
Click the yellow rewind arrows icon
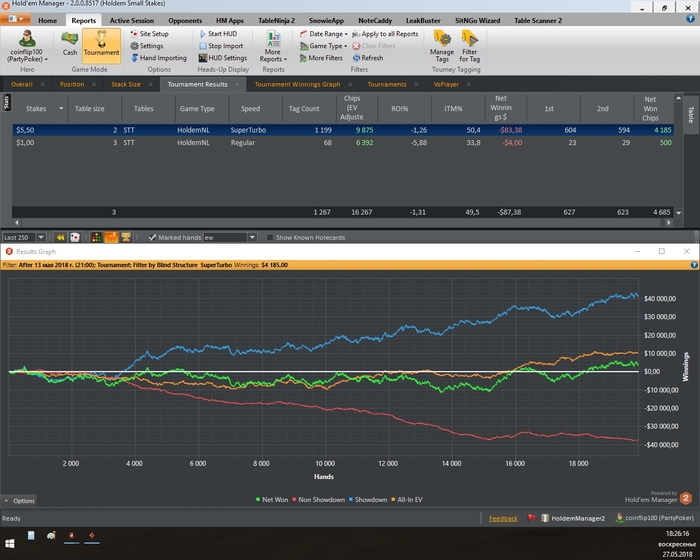tap(61, 237)
